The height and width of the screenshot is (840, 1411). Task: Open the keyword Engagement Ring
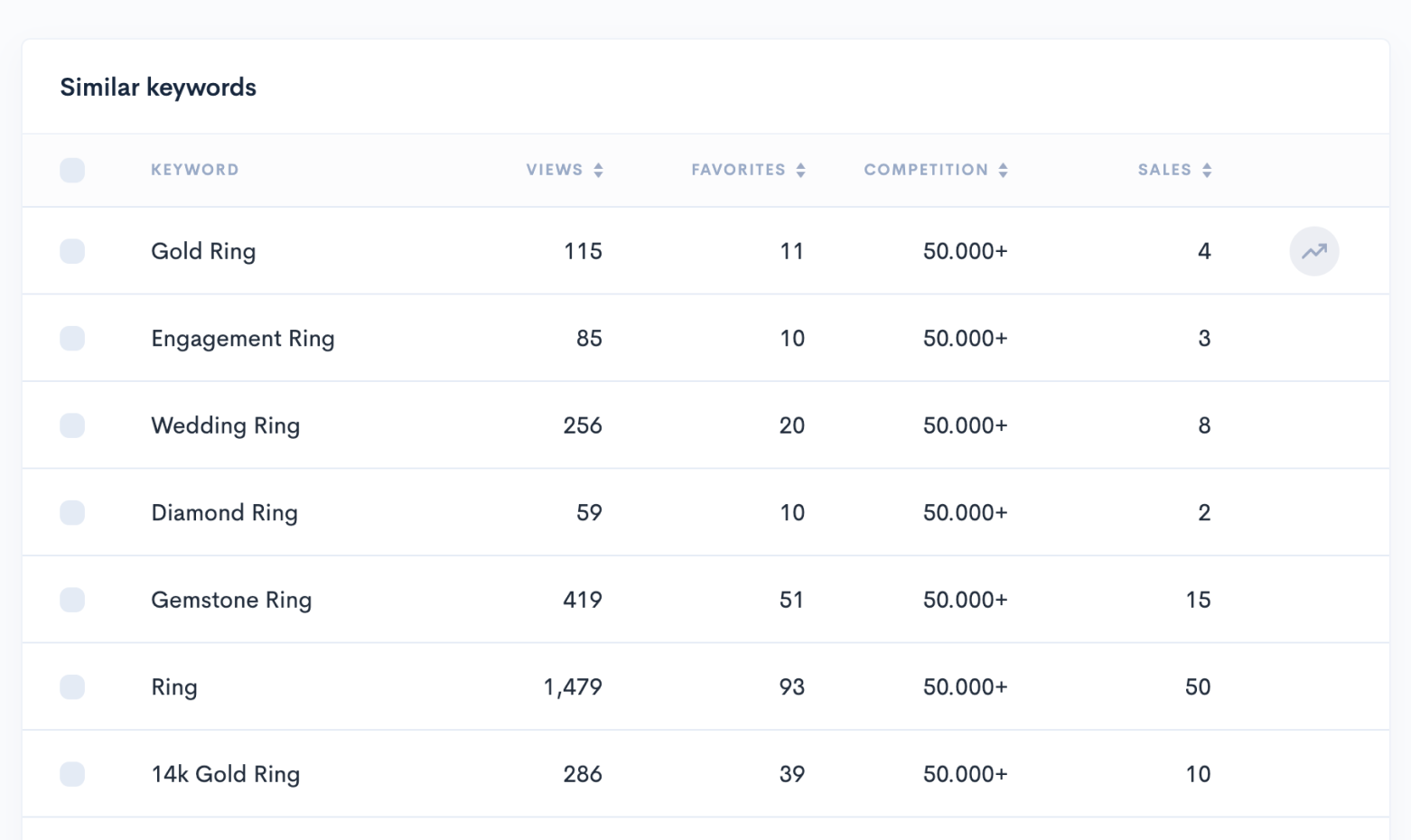pyautogui.click(x=243, y=338)
